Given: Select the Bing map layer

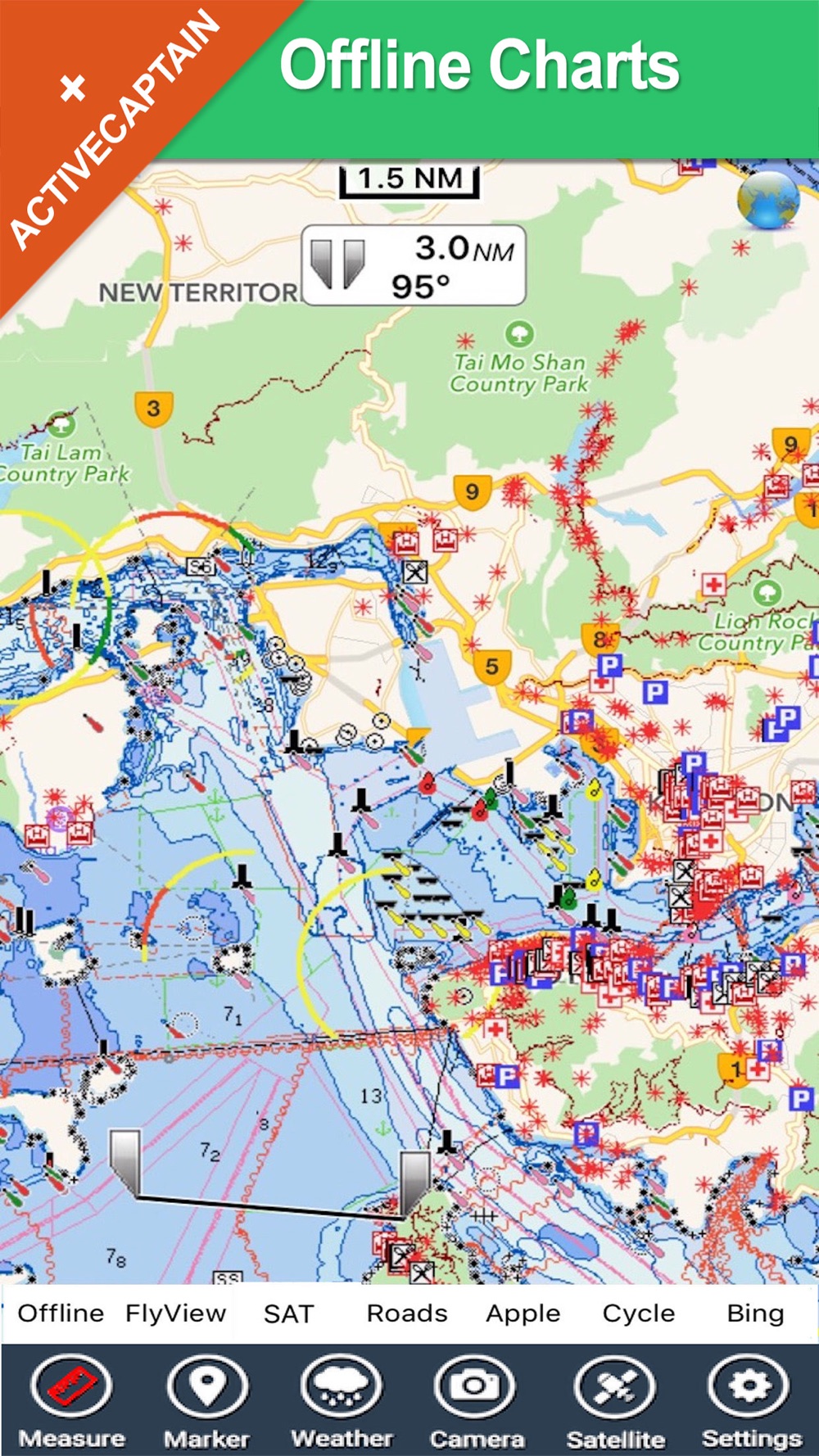Looking at the screenshot, I should (x=755, y=1314).
